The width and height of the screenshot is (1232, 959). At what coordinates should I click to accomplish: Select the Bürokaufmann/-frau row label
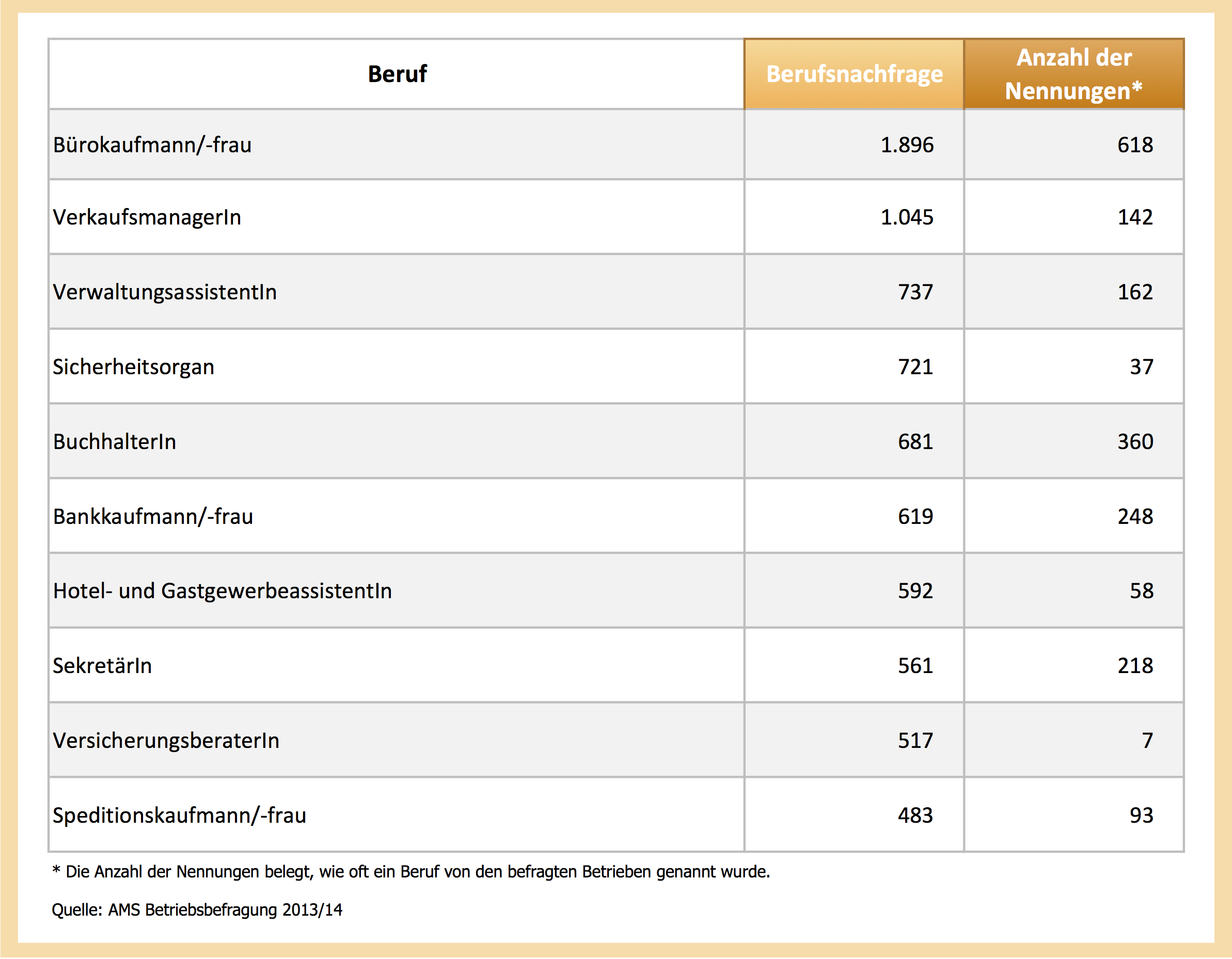coord(152,145)
